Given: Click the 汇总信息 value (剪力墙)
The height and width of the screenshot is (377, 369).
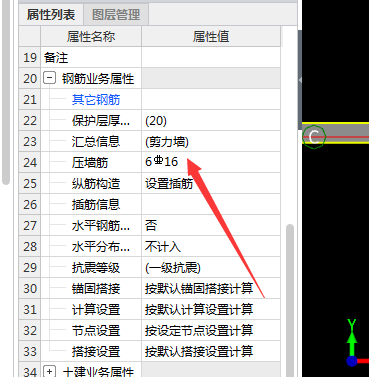Looking at the screenshot, I should point(211,141).
